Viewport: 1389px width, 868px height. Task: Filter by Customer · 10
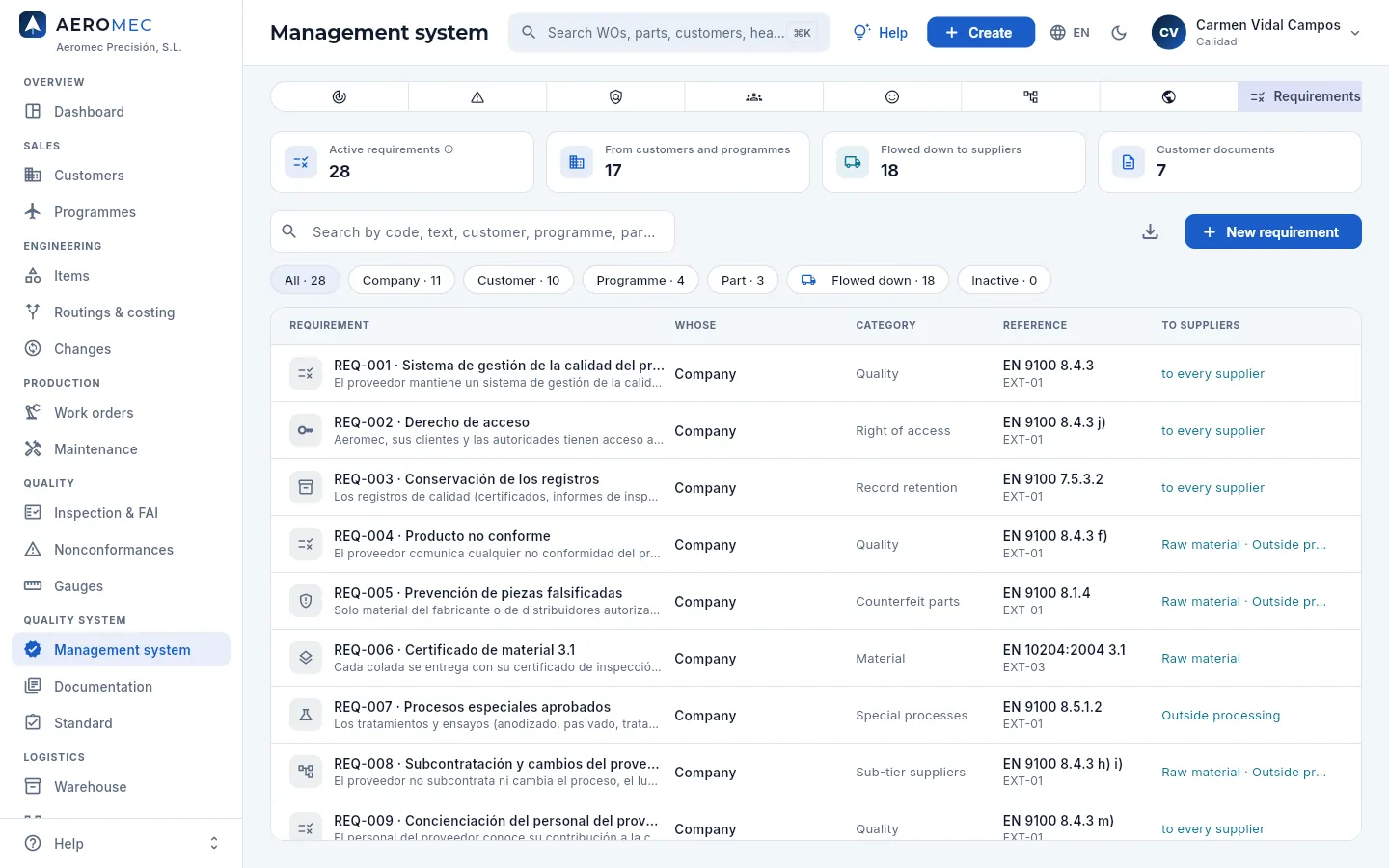coord(518,281)
